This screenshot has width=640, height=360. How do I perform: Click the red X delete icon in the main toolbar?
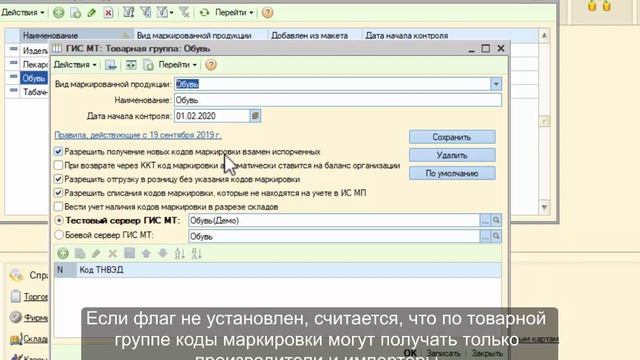coord(108,13)
